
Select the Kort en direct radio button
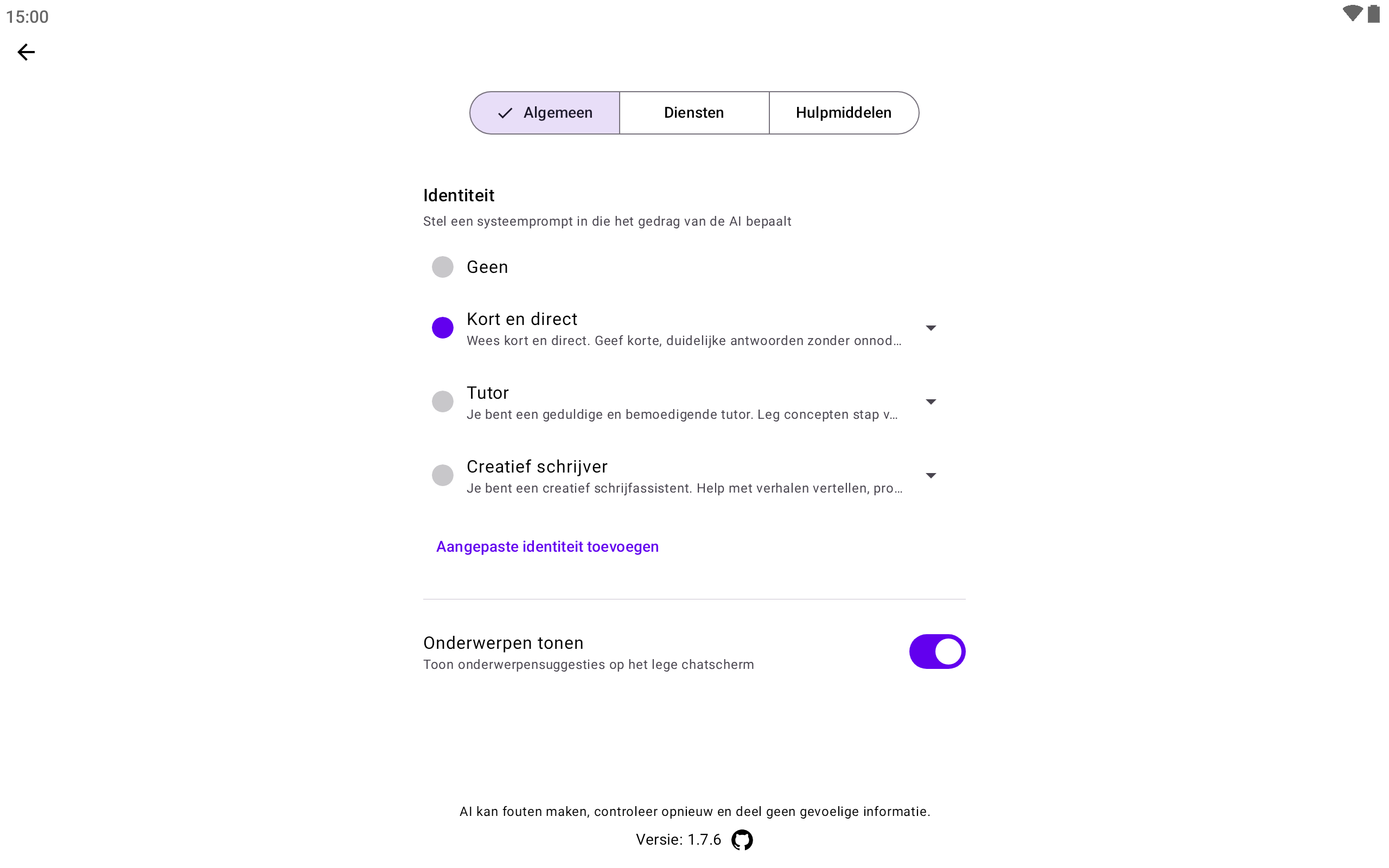443,328
